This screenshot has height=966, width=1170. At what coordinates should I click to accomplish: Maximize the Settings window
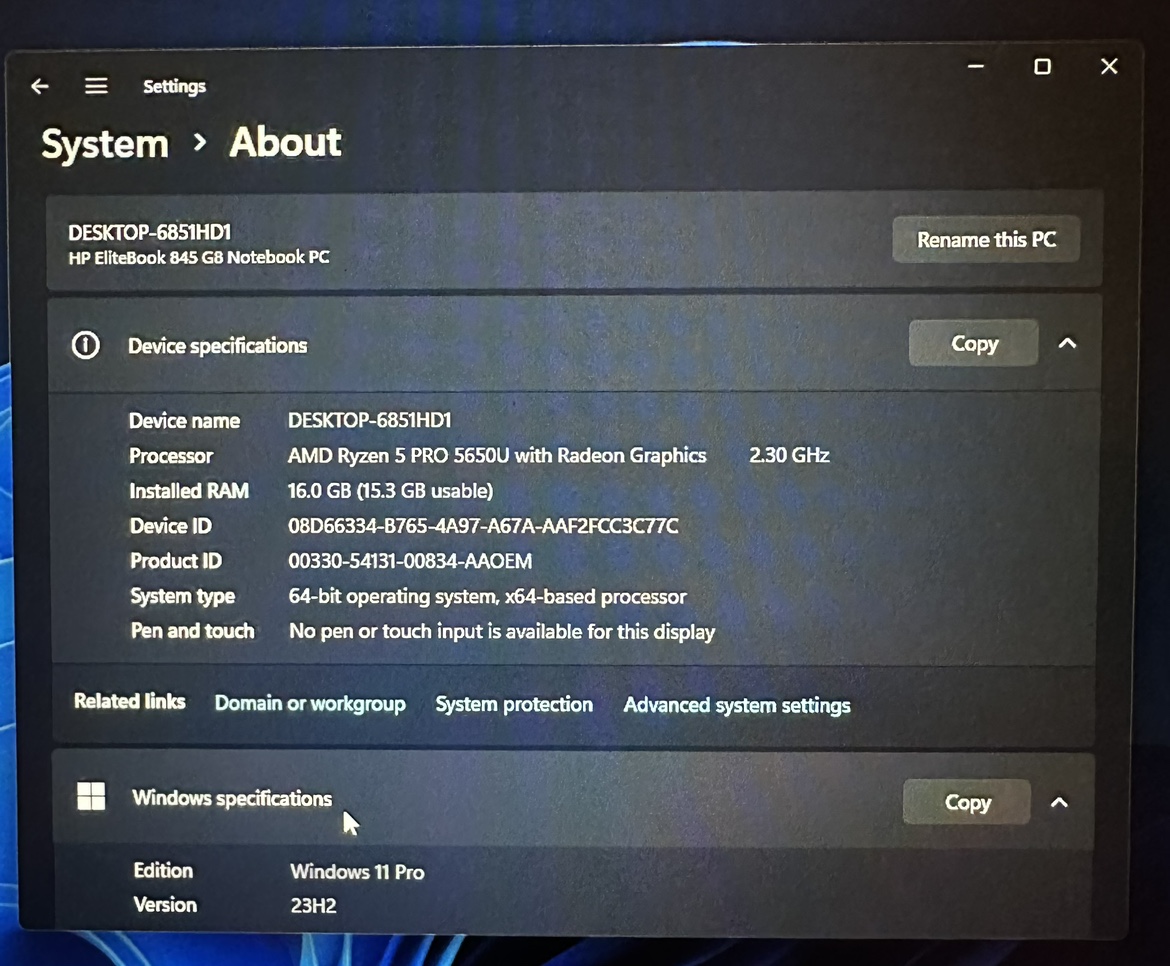tap(1042, 67)
